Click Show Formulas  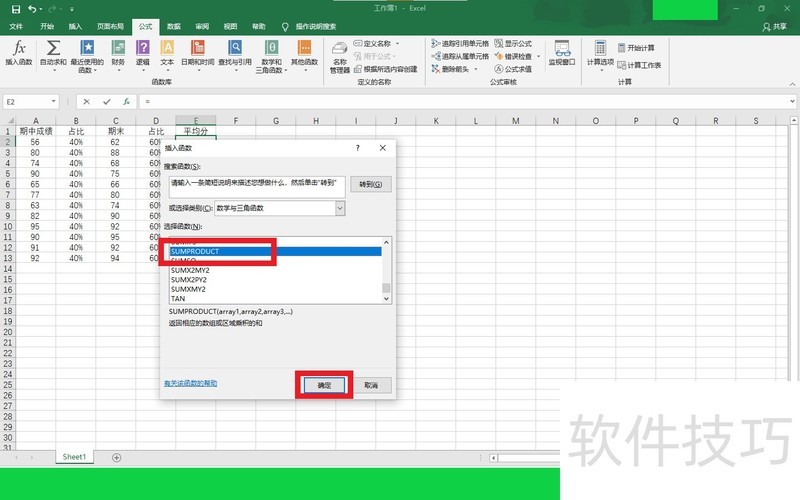coord(513,43)
